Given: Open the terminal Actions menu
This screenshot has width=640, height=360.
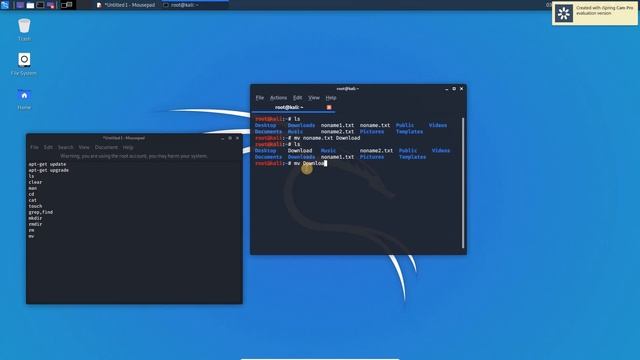Looking at the screenshot, I should [x=278, y=98].
